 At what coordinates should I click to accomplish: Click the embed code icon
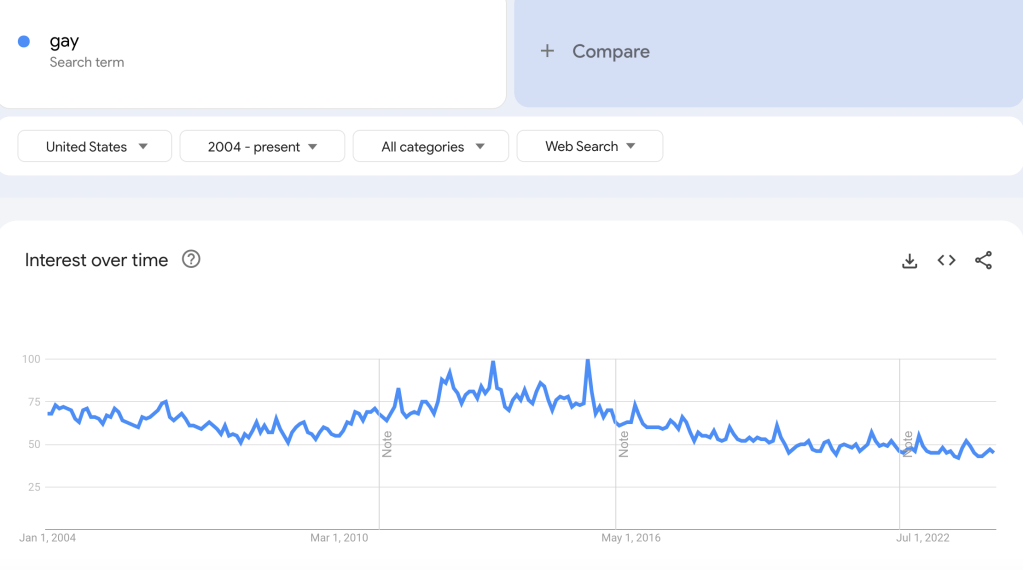tap(946, 261)
